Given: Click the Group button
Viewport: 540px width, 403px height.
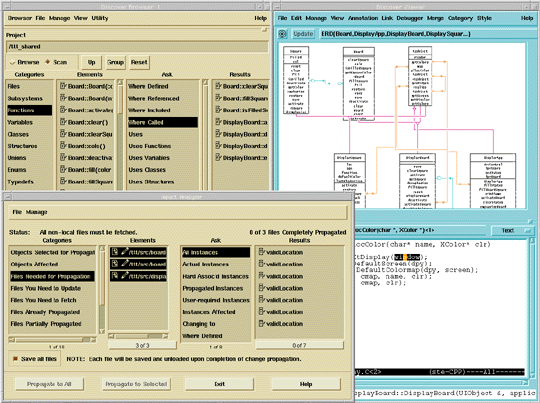Looking at the screenshot, I should (x=115, y=62).
